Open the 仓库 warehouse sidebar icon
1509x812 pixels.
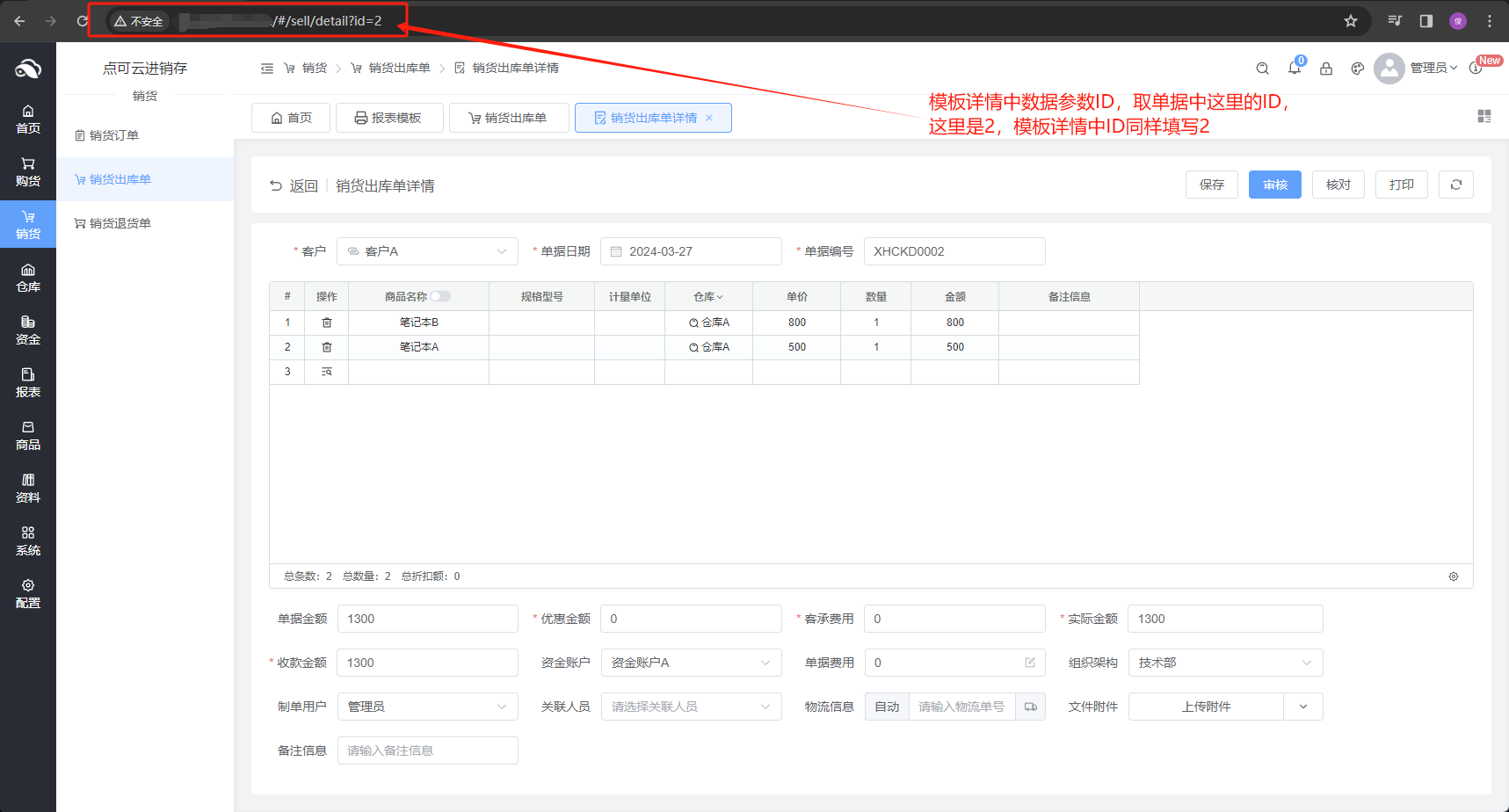point(28,278)
